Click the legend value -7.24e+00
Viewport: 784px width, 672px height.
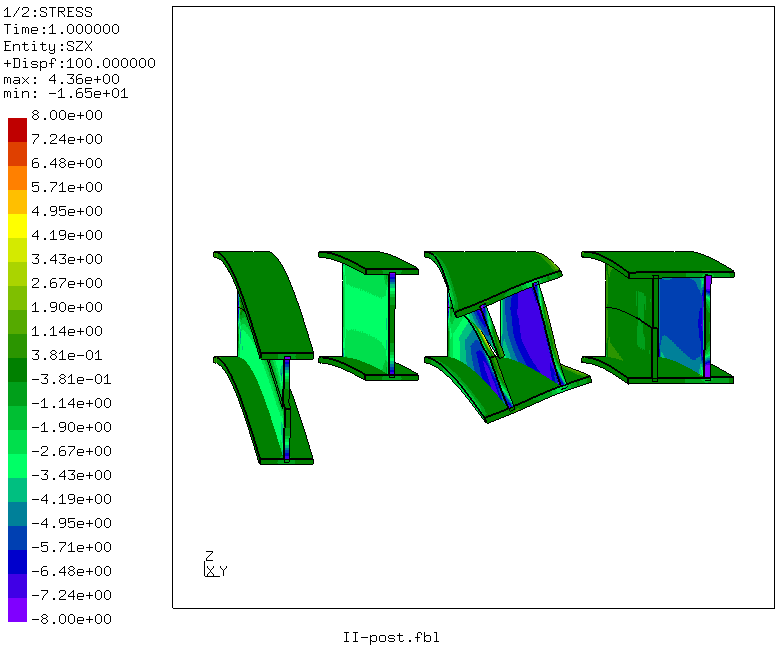tap(72, 595)
